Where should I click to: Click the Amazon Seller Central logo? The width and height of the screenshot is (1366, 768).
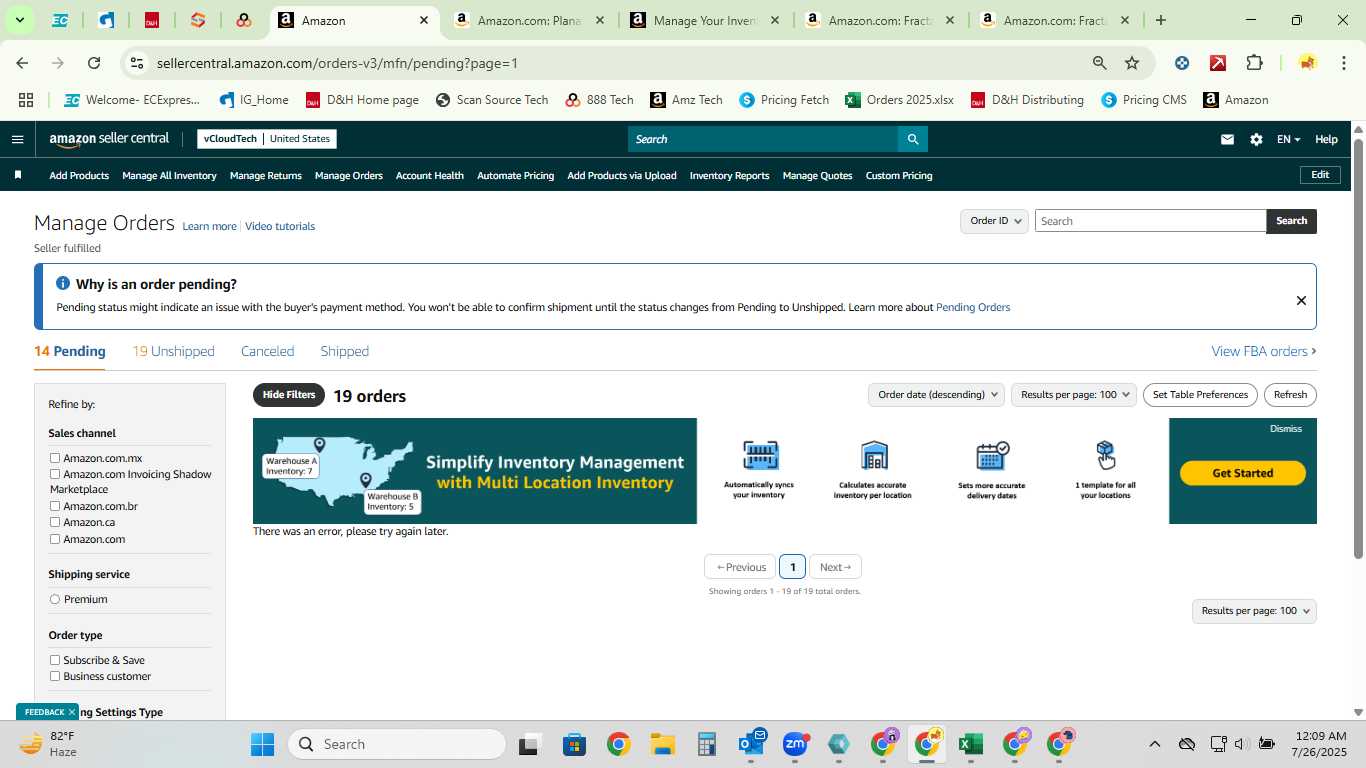pyautogui.click(x=109, y=139)
